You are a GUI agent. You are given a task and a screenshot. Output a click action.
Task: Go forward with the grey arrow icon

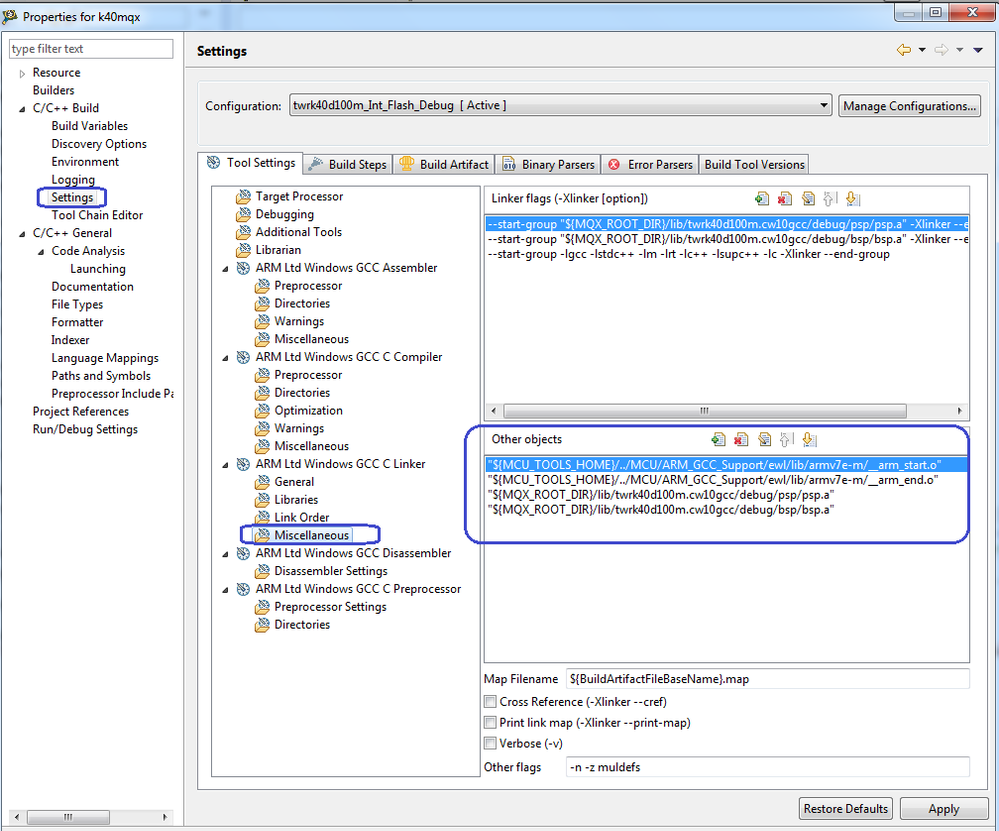941,50
